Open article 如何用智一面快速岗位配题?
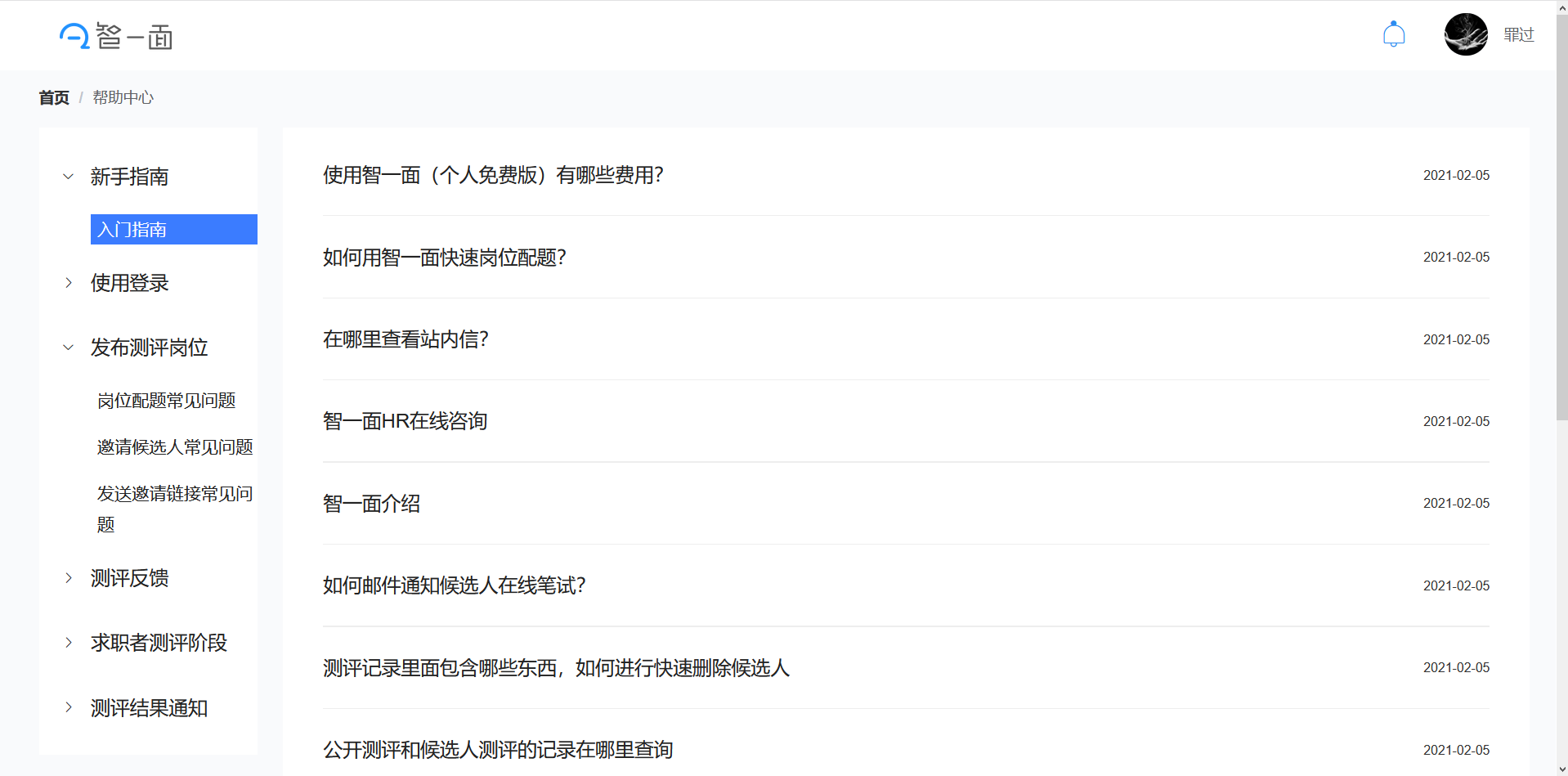1568x776 pixels. 444,258
